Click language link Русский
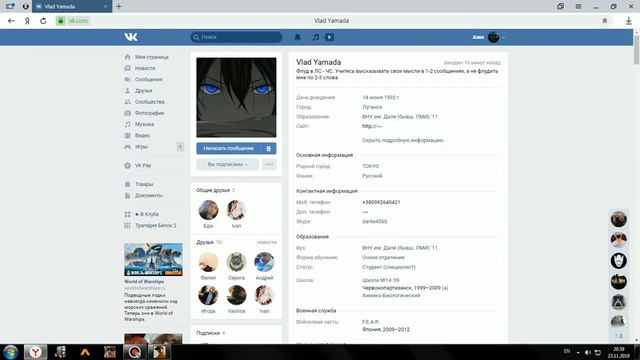The height and width of the screenshot is (360, 640). (x=372, y=176)
